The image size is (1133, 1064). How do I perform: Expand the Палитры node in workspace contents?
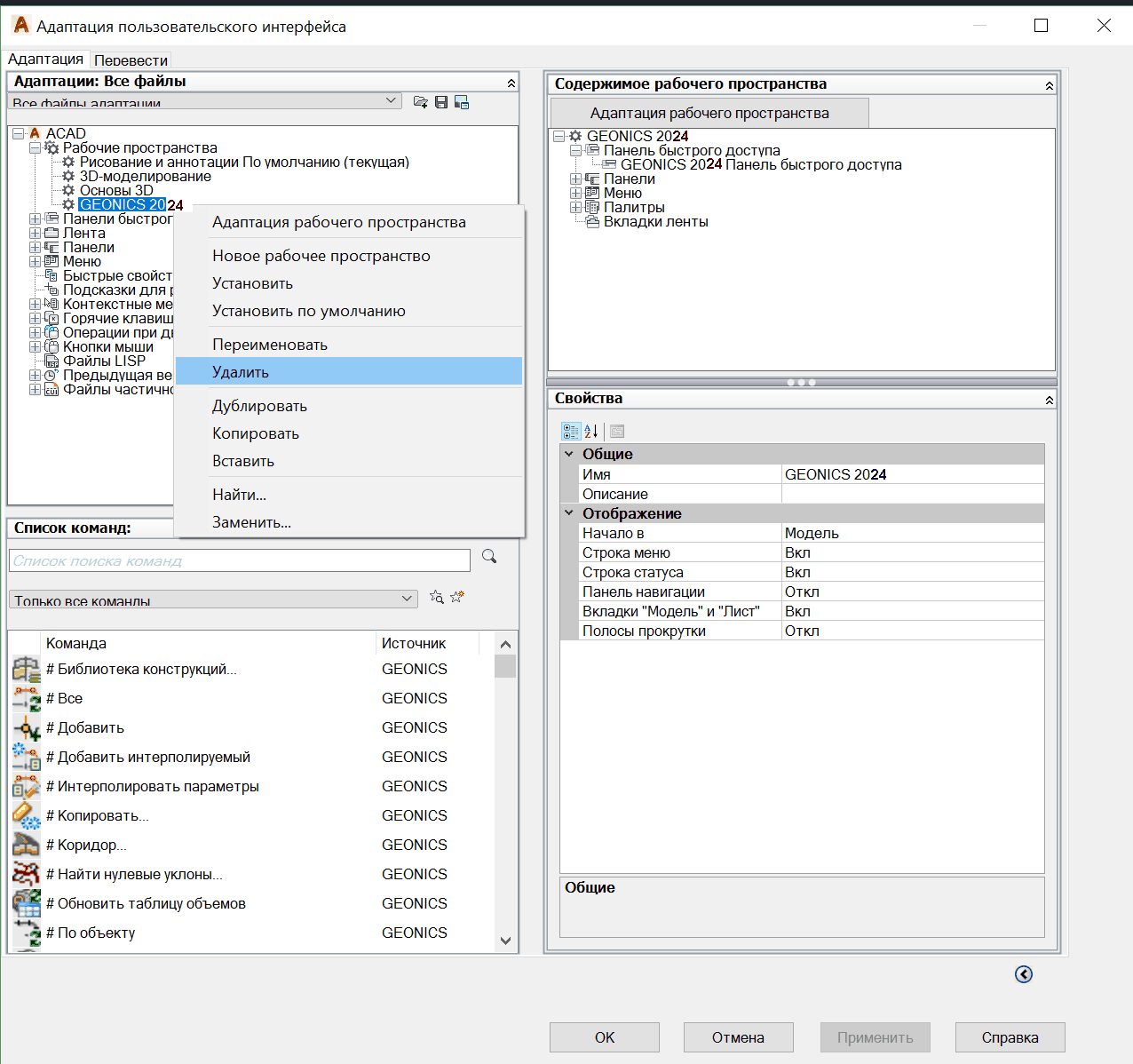click(x=575, y=207)
